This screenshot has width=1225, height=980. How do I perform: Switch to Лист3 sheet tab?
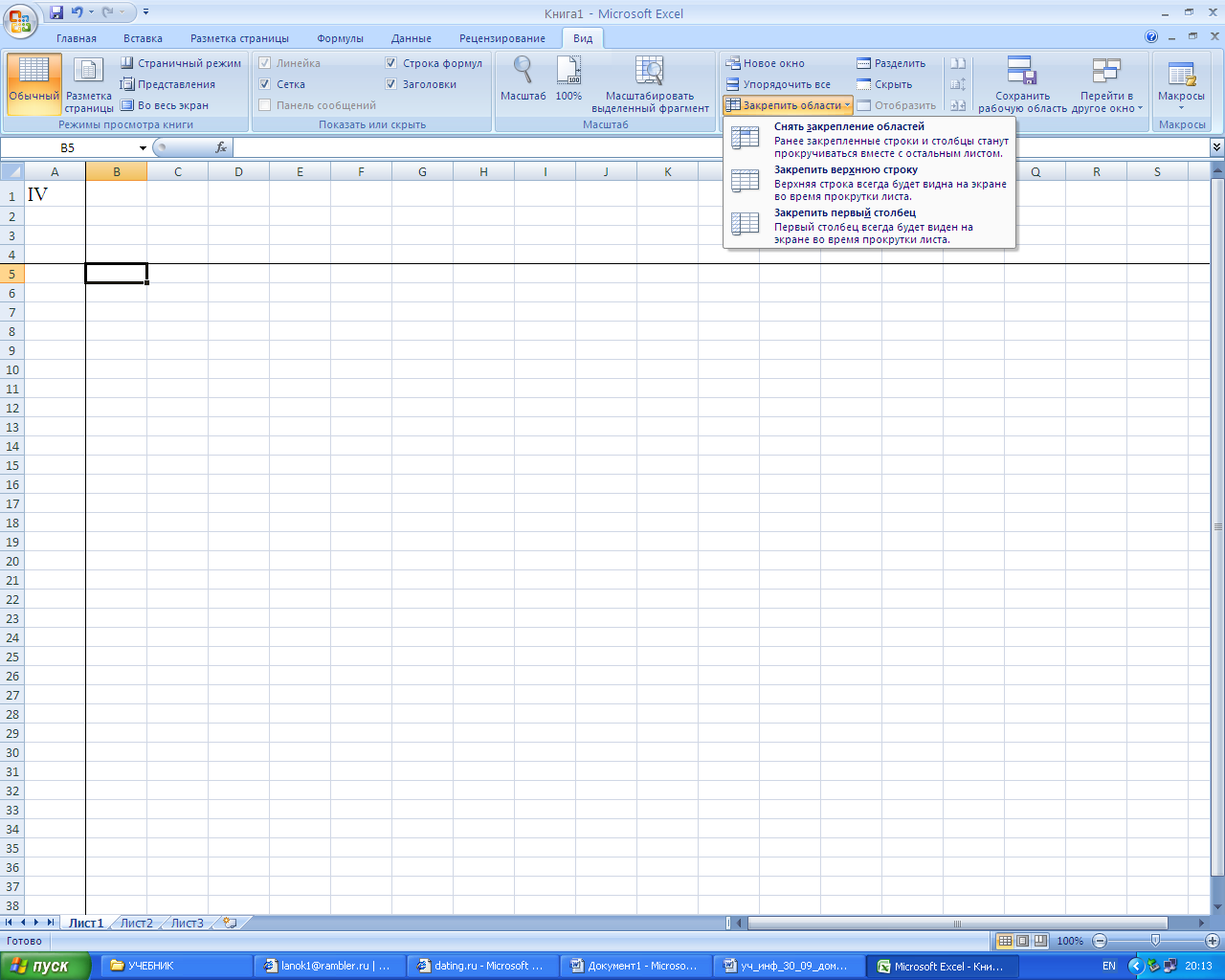click(x=188, y=924)
